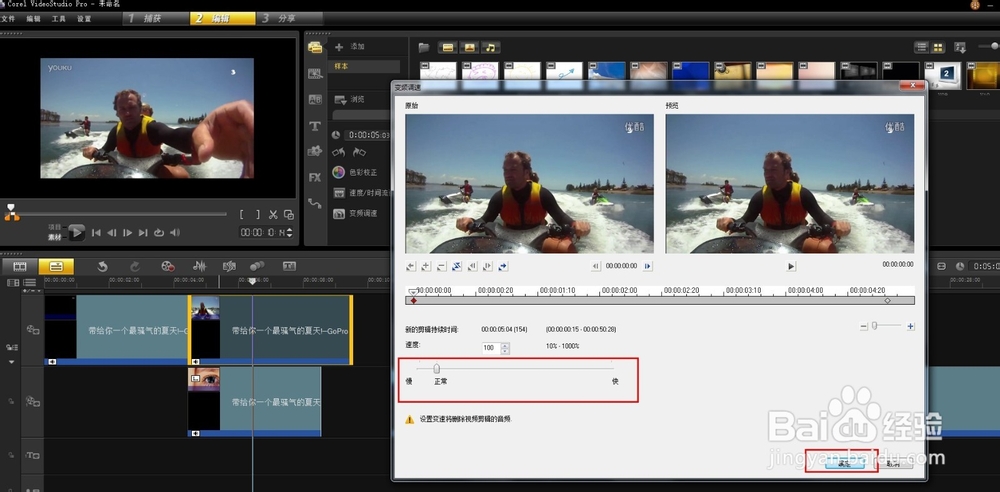Image resolution: width=1000 pixels, height=492 pixels.
Task: Enlarge preview window icon beside scissors
Action: tap(289, 214)
